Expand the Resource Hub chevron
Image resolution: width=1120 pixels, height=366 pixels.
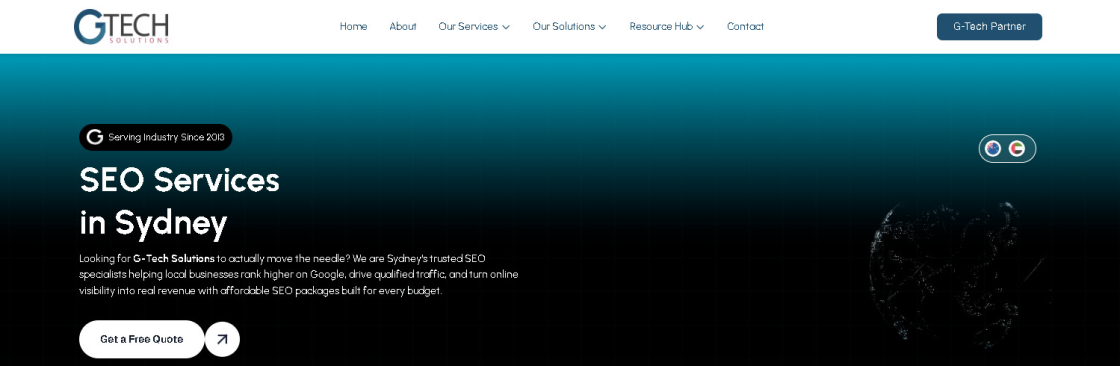click(700, 27)
